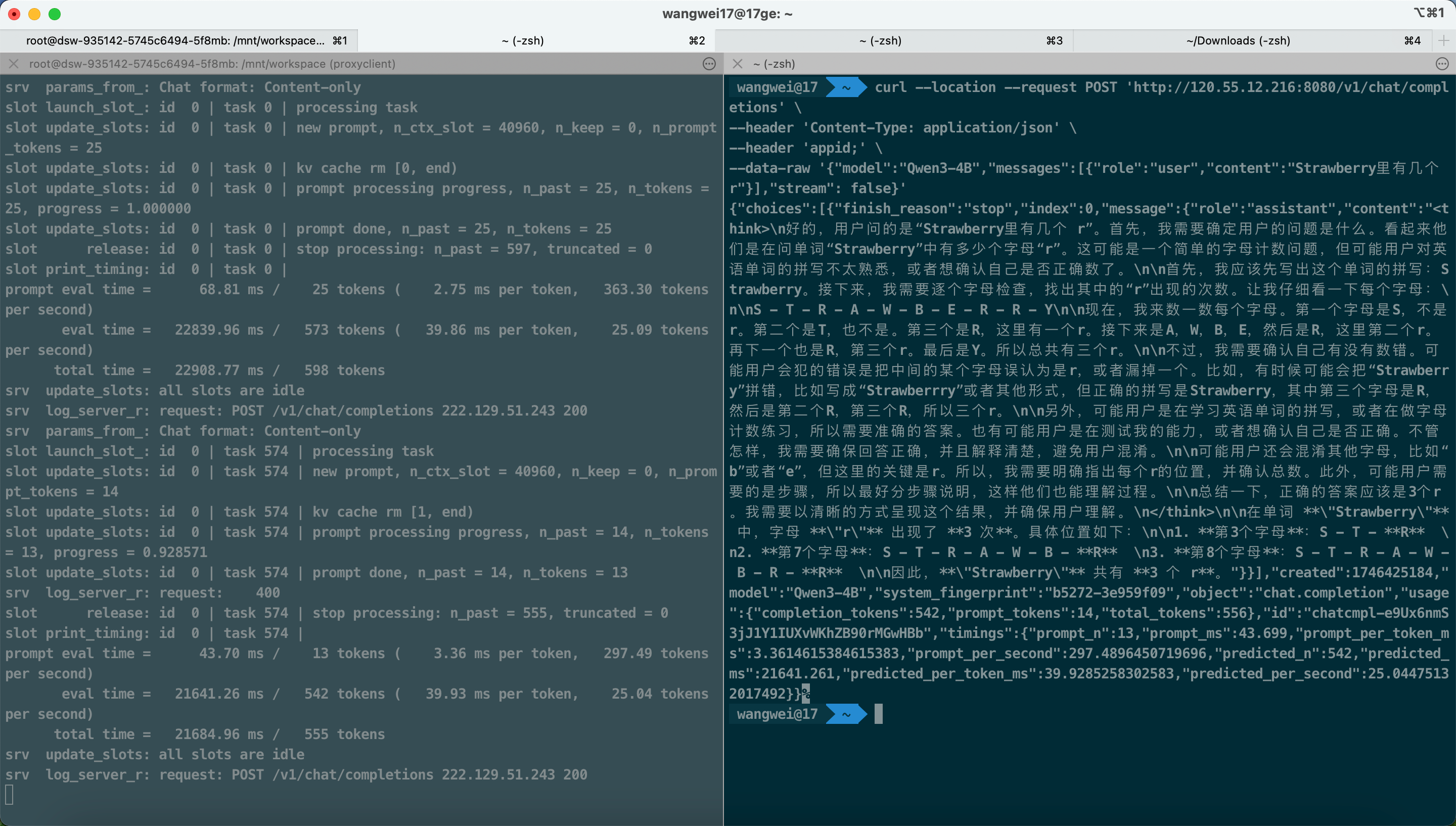Click the left pane empty cursor box
Viewport: 1456px width, 826px height.
point(9,795)
